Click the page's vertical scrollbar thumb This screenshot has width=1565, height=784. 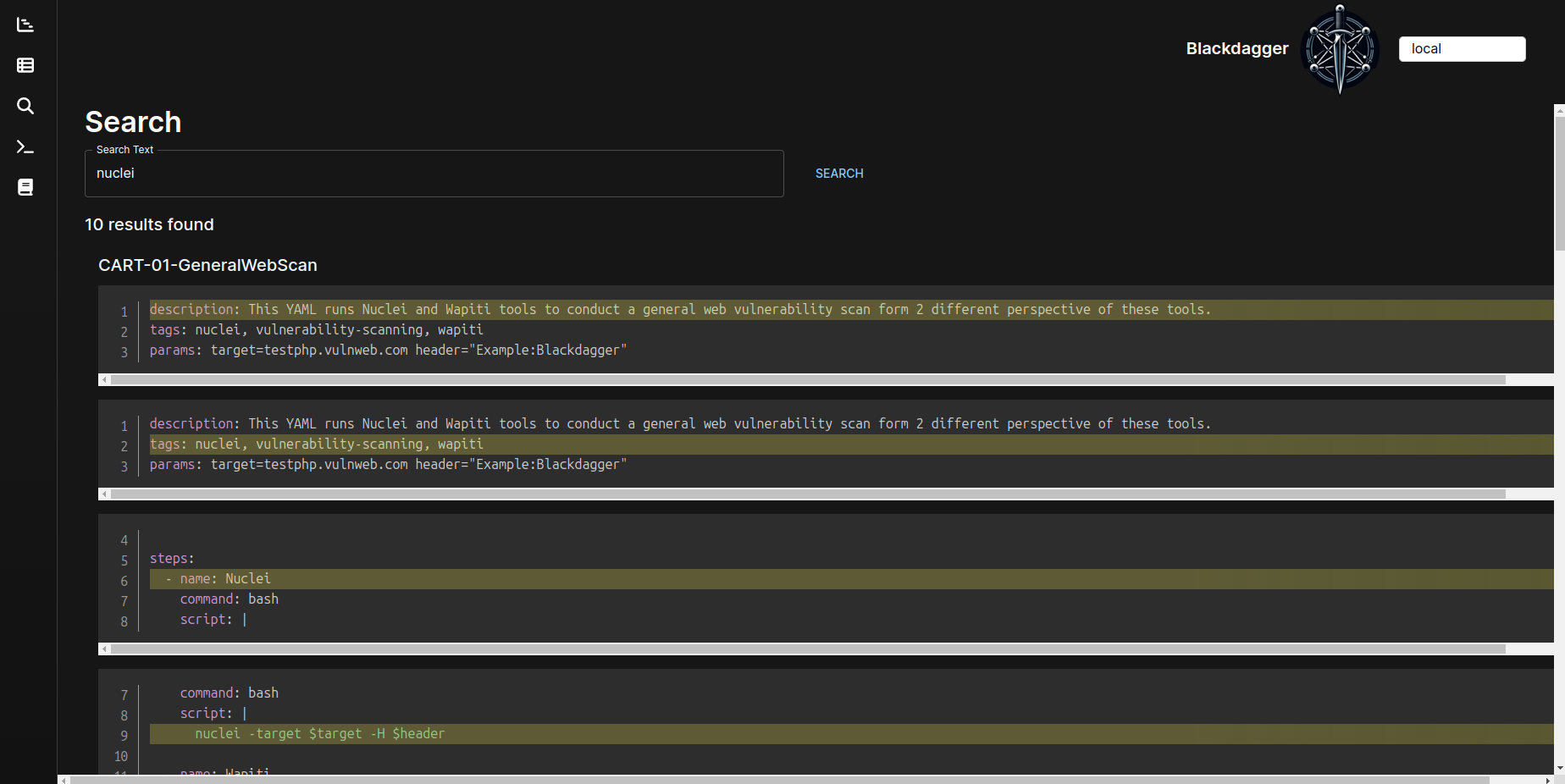[1559, 183]
